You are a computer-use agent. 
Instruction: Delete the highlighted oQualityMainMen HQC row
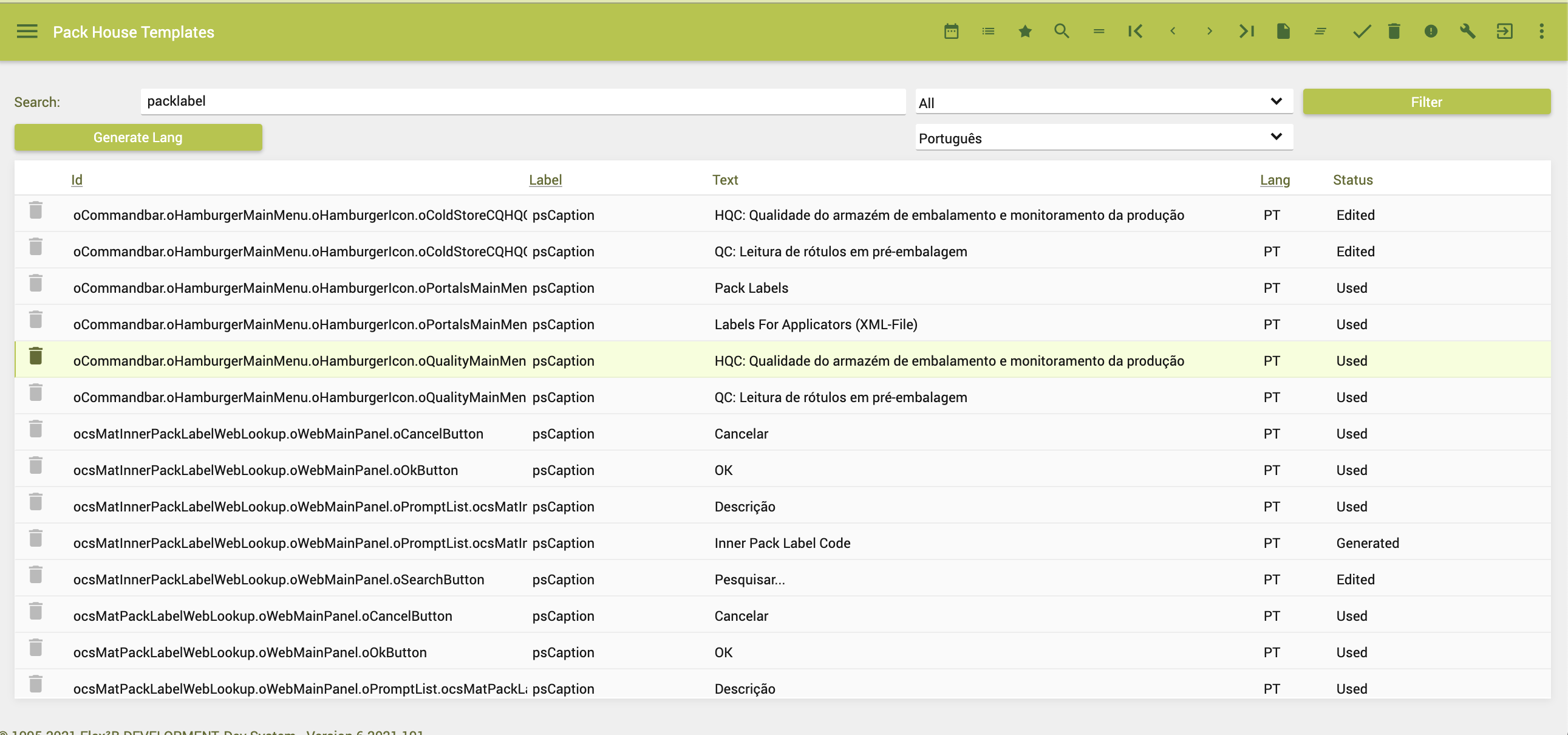36,356
